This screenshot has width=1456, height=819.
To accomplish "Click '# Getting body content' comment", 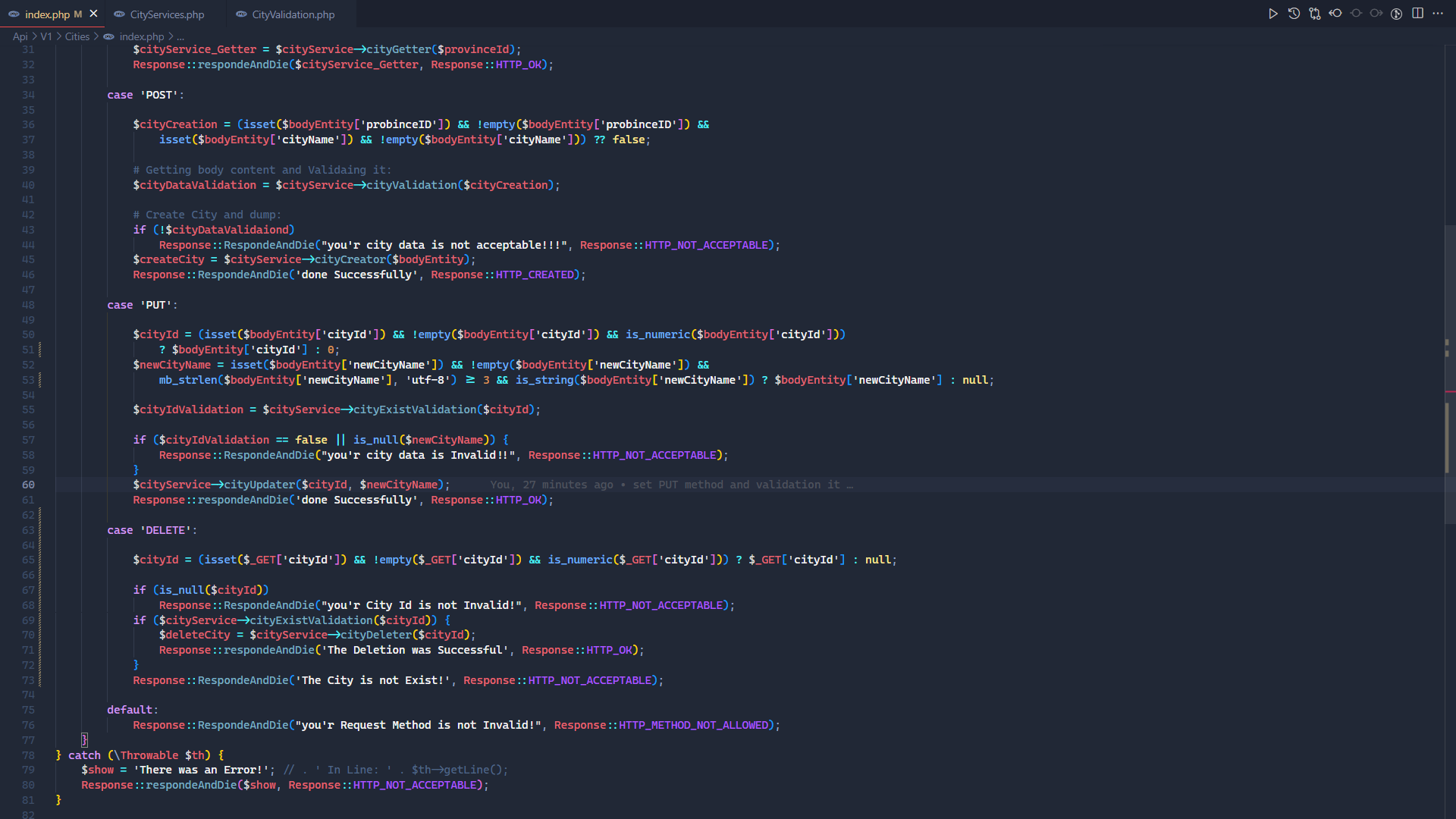I will 262,170.
